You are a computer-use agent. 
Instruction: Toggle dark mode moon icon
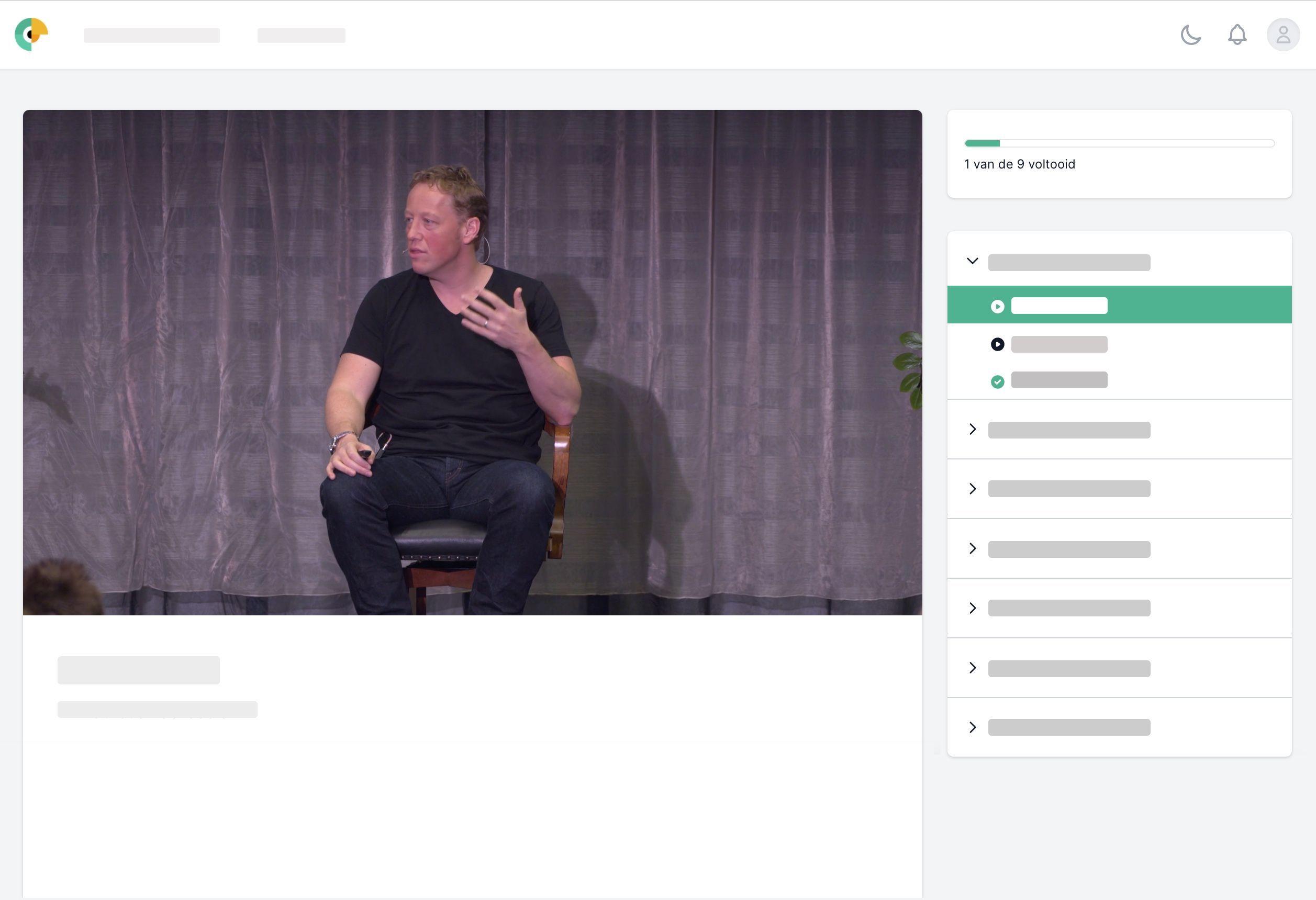click(1190, 35)
